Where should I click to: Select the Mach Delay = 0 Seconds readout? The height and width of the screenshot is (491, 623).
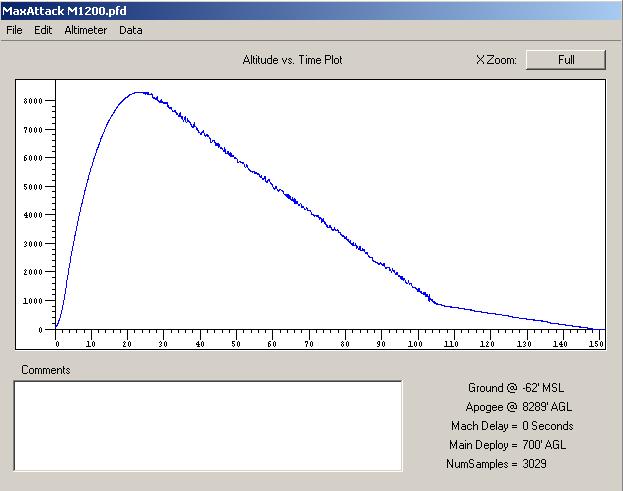tap(512, 426)
